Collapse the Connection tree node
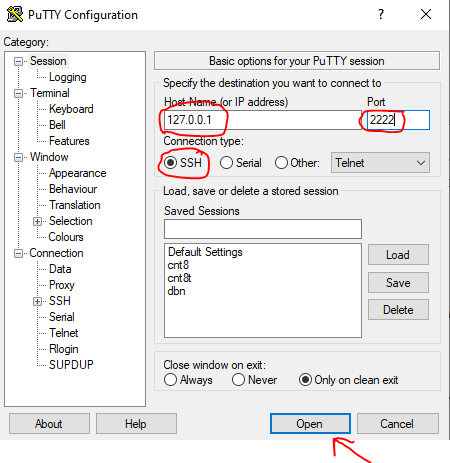 click(18, 253)
